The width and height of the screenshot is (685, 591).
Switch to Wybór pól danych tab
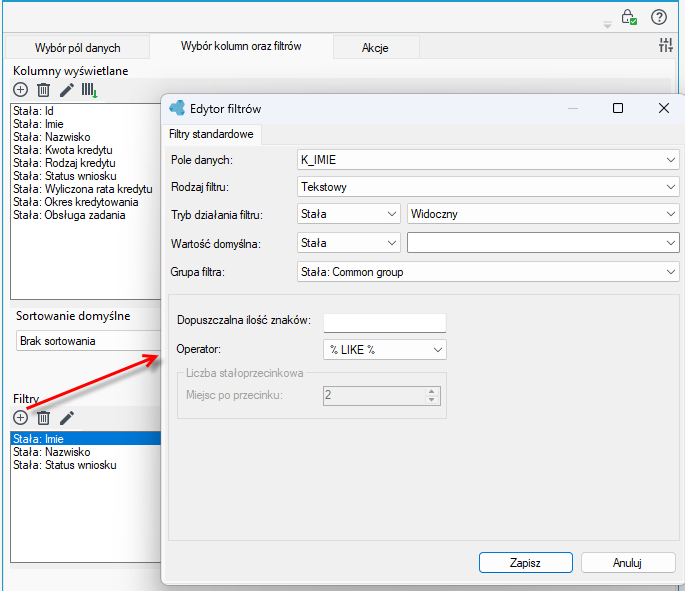coord(77,48)
